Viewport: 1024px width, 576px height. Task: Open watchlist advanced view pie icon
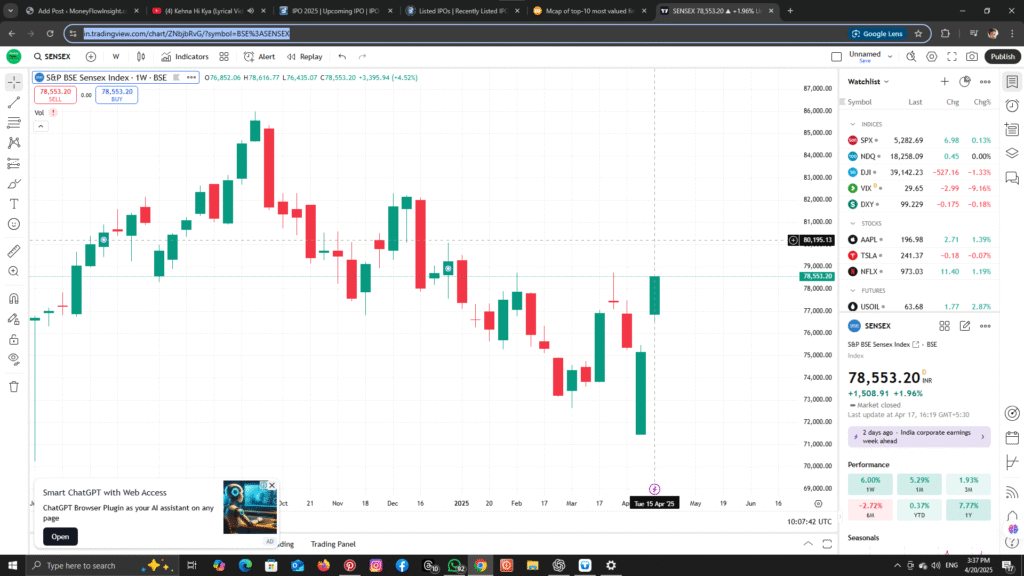[965, 82]
